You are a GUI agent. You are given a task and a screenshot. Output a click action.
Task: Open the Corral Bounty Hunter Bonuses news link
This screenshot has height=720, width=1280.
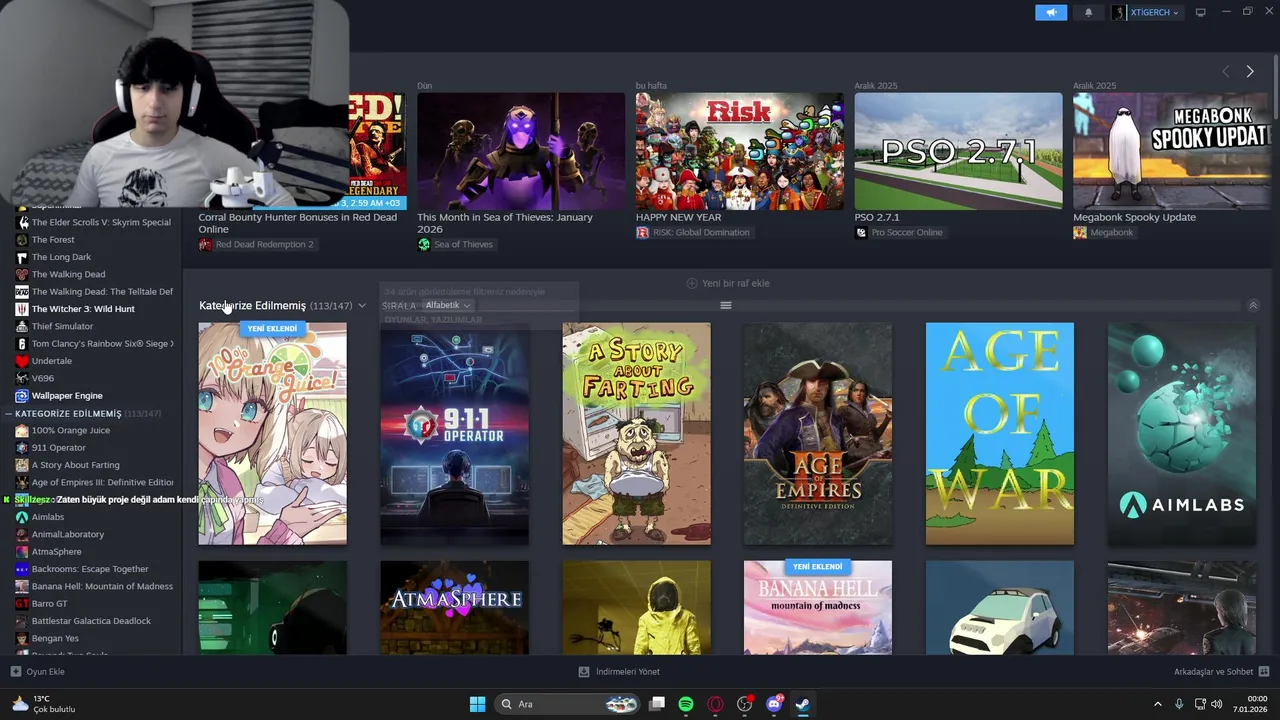(x=298, y=223)
